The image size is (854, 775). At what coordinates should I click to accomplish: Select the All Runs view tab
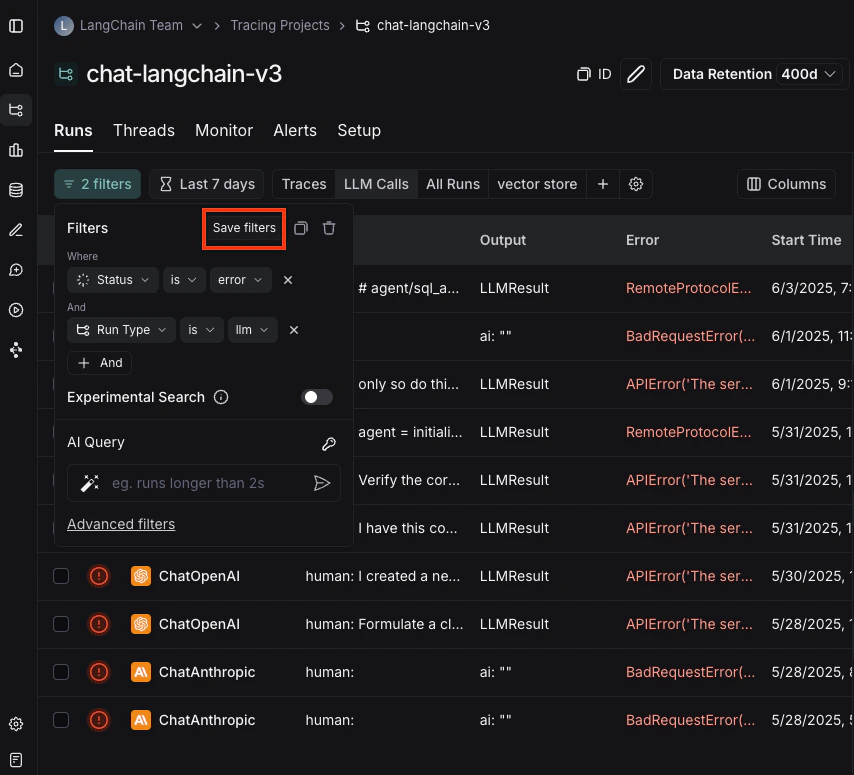[453, 184]
